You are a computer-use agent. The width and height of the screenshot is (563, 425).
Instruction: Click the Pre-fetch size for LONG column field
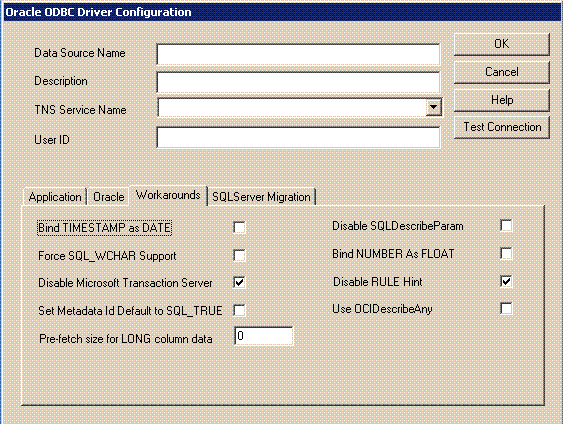click(x=264, y=336)
